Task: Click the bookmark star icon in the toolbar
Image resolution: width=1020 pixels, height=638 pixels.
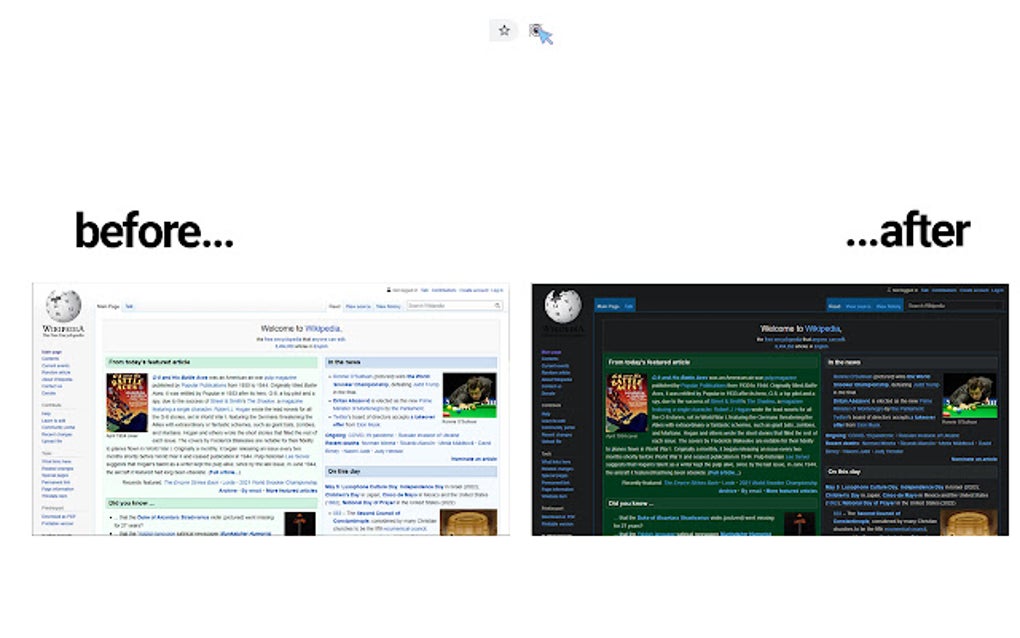Action: [503, 31]
